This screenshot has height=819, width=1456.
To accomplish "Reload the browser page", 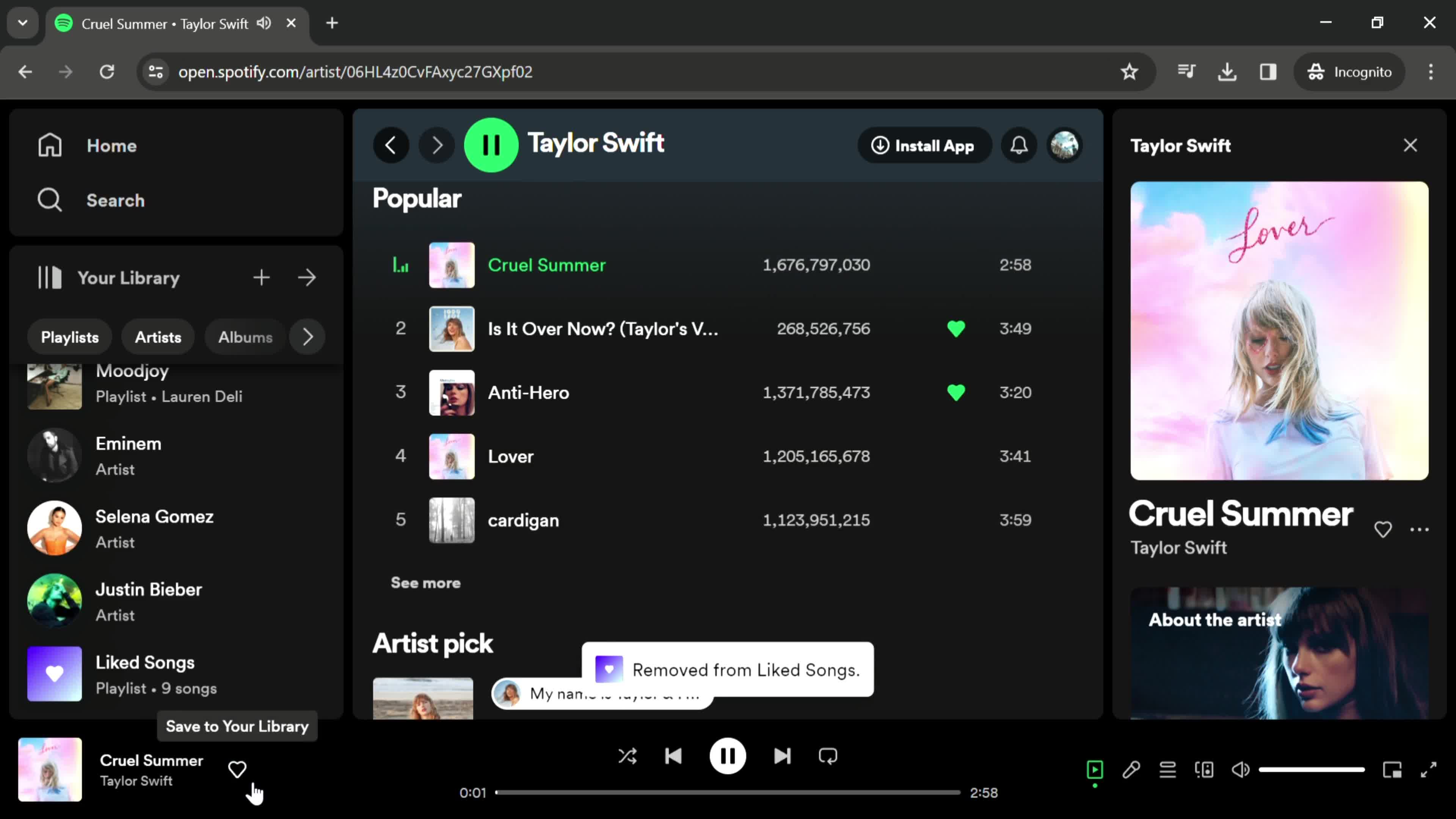I will pyautogui.click(x=107, y=72).
